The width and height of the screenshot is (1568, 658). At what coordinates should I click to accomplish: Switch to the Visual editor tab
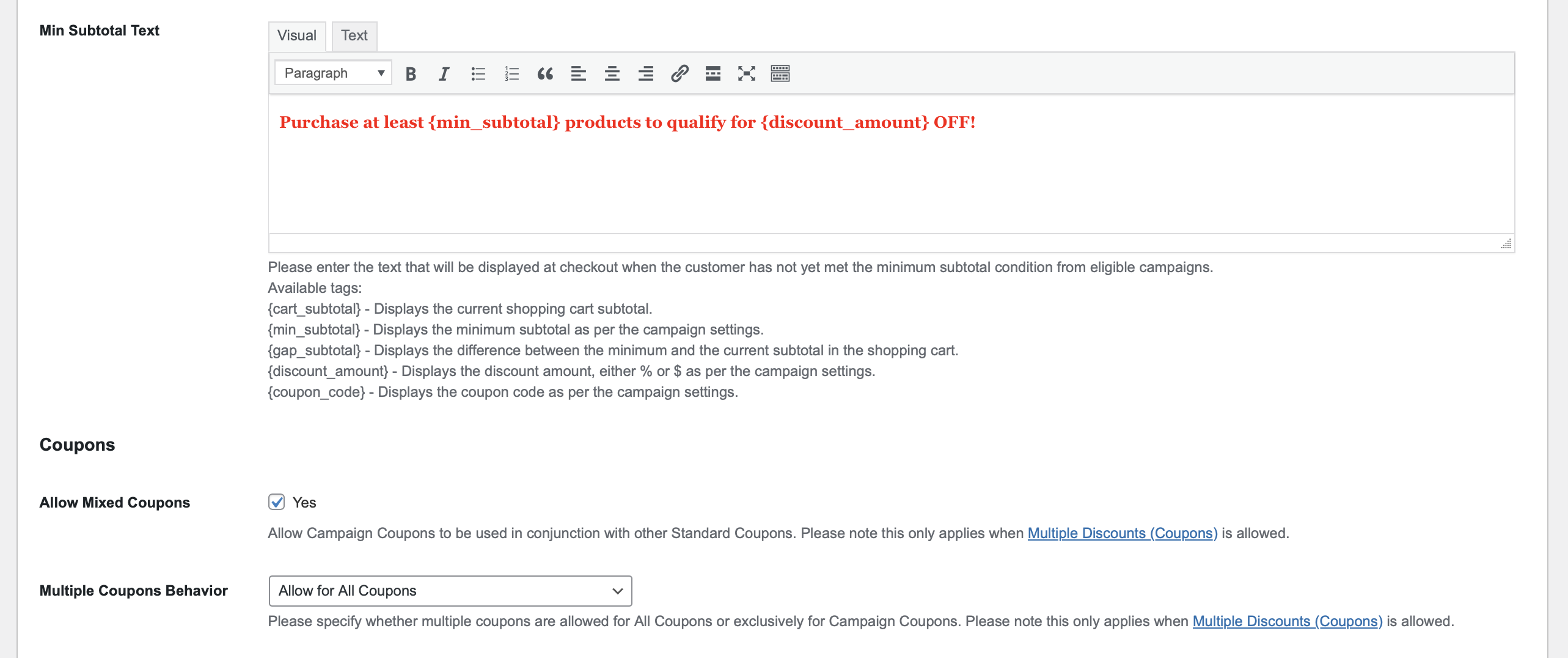tap(297, 35)
